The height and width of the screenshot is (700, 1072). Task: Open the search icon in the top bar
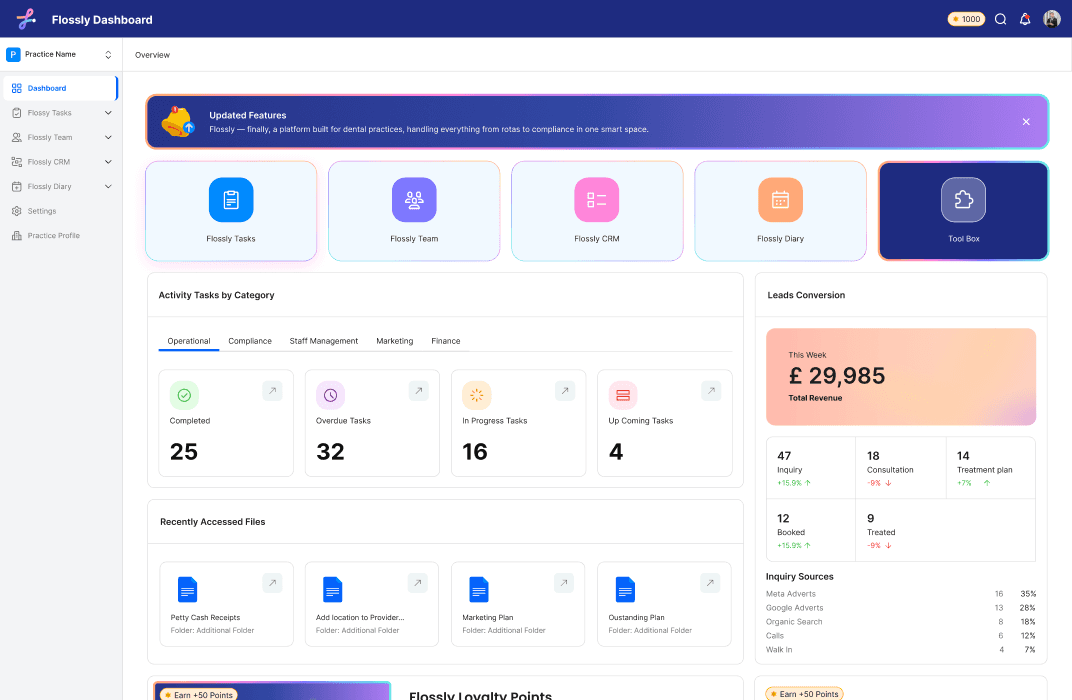click(x=1000, y=18)
